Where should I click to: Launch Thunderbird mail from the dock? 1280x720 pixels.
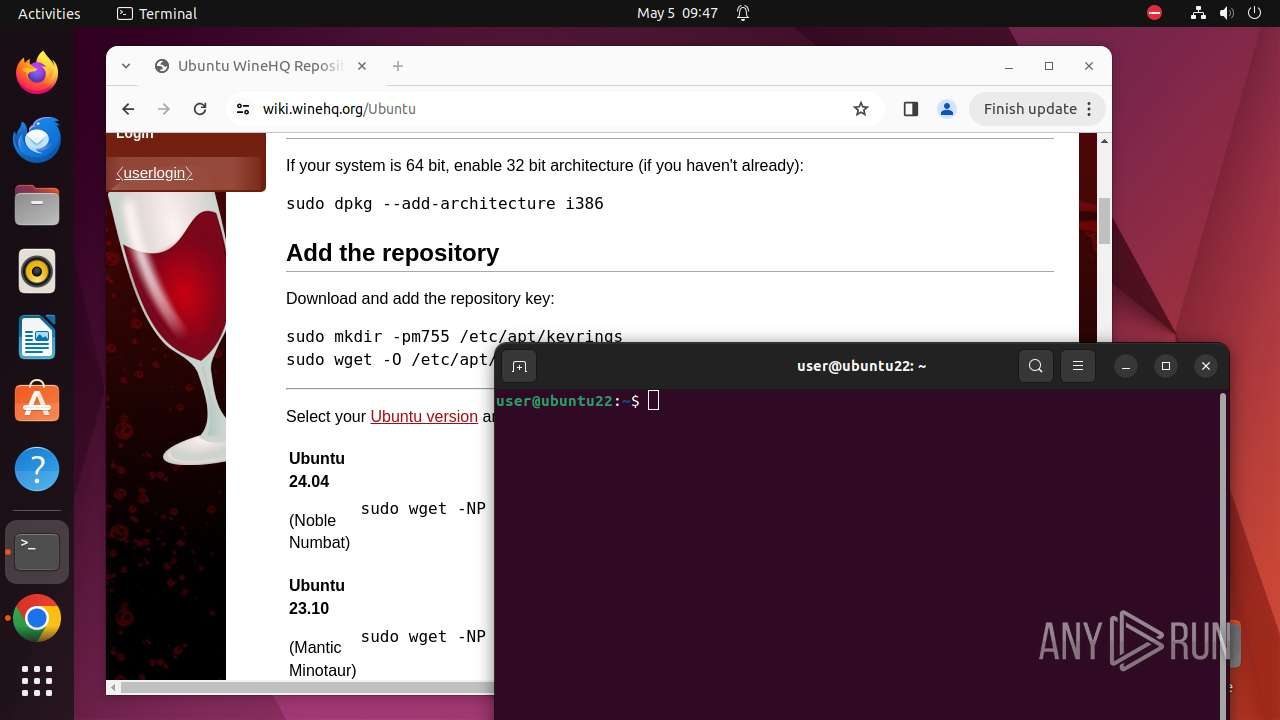coord(37,139)
